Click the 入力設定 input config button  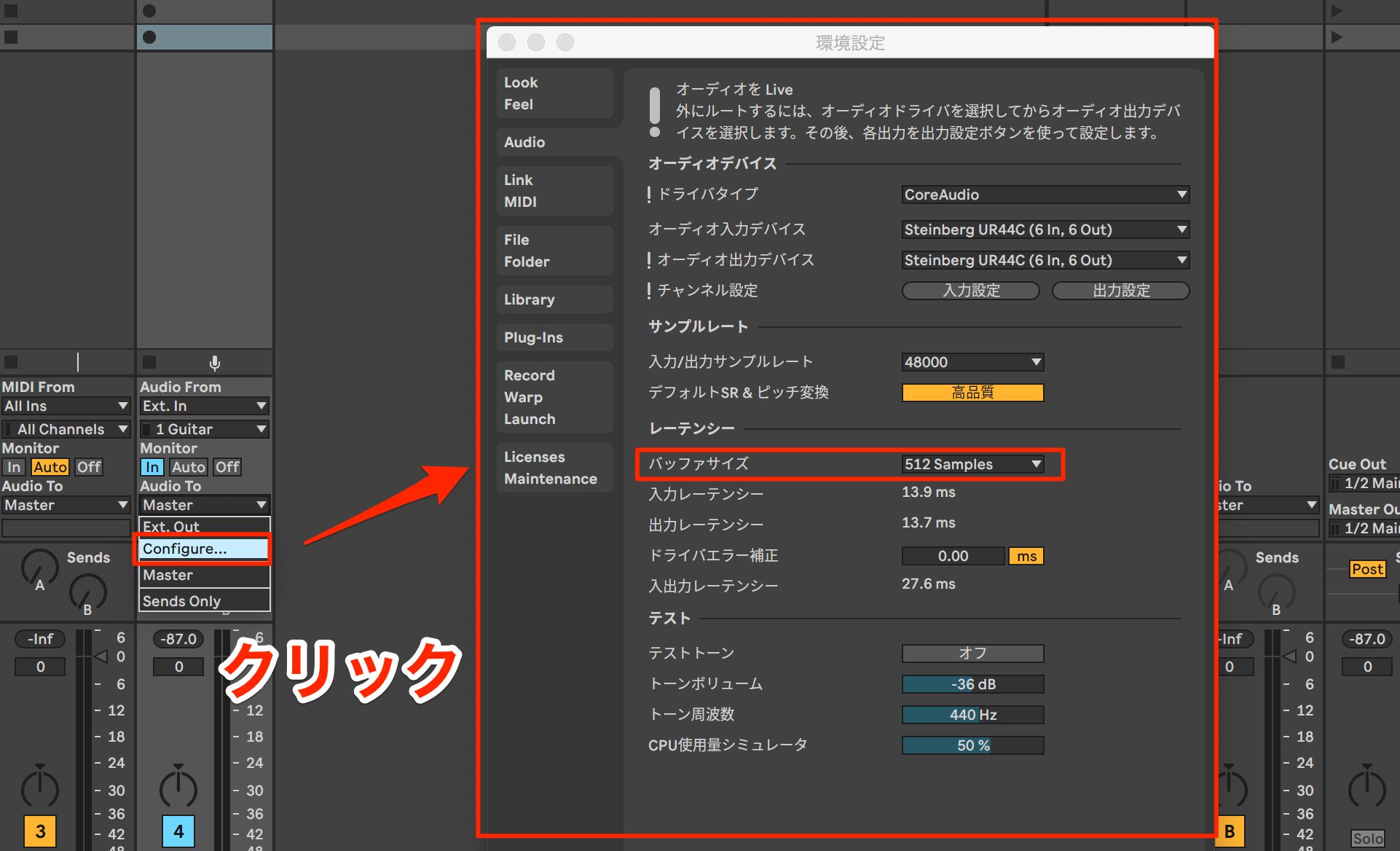(971, 291)
